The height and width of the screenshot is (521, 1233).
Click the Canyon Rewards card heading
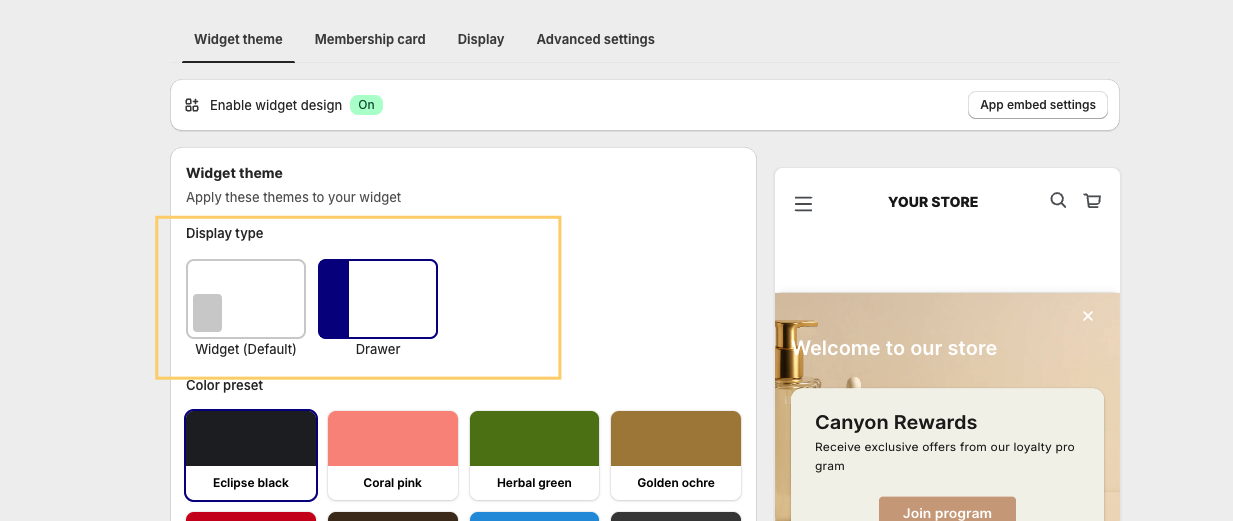[x=896, y=422]
